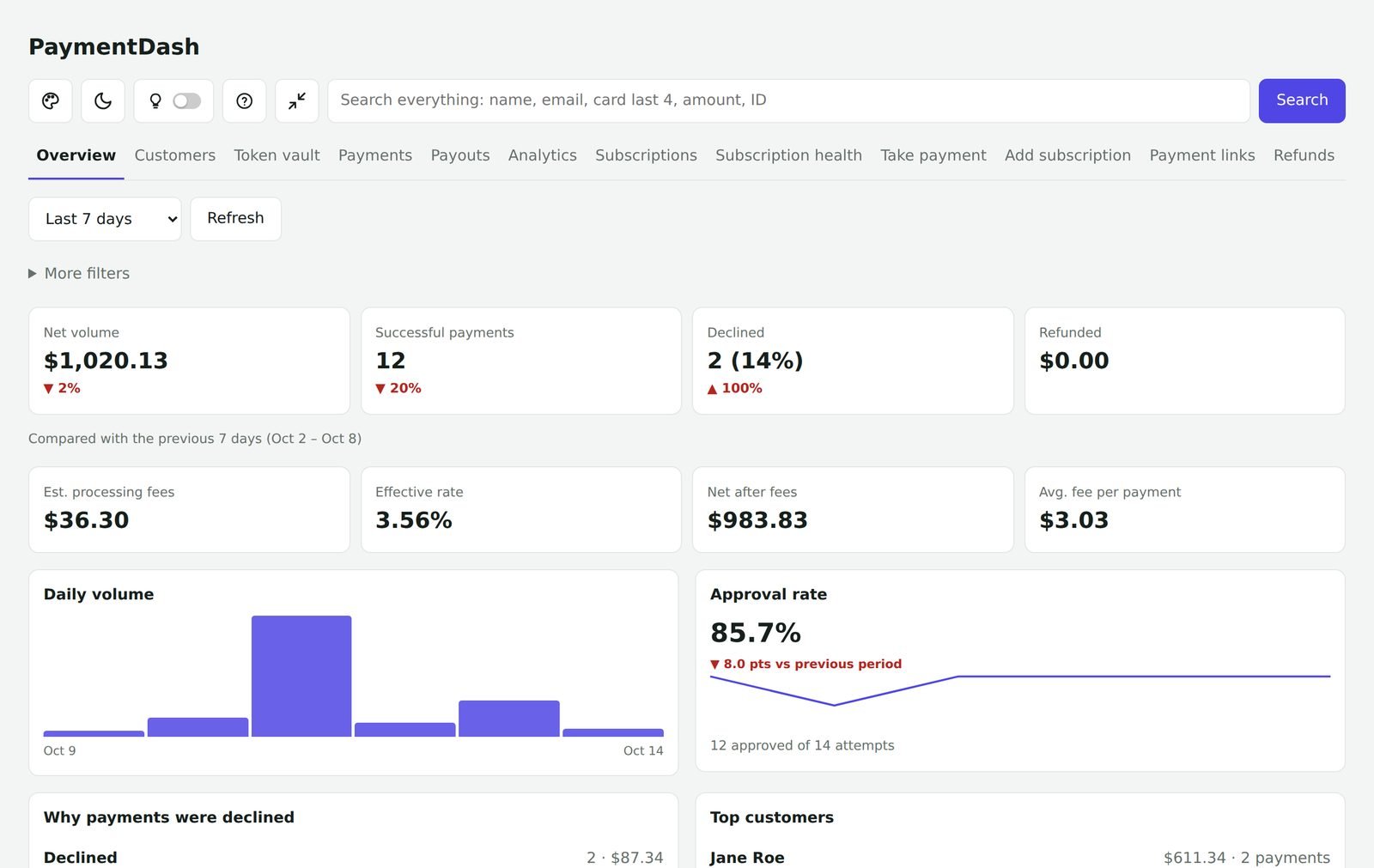Click the Refresh button
The height and width of the screenshot is (868, 1374).
tap(235, 219)
